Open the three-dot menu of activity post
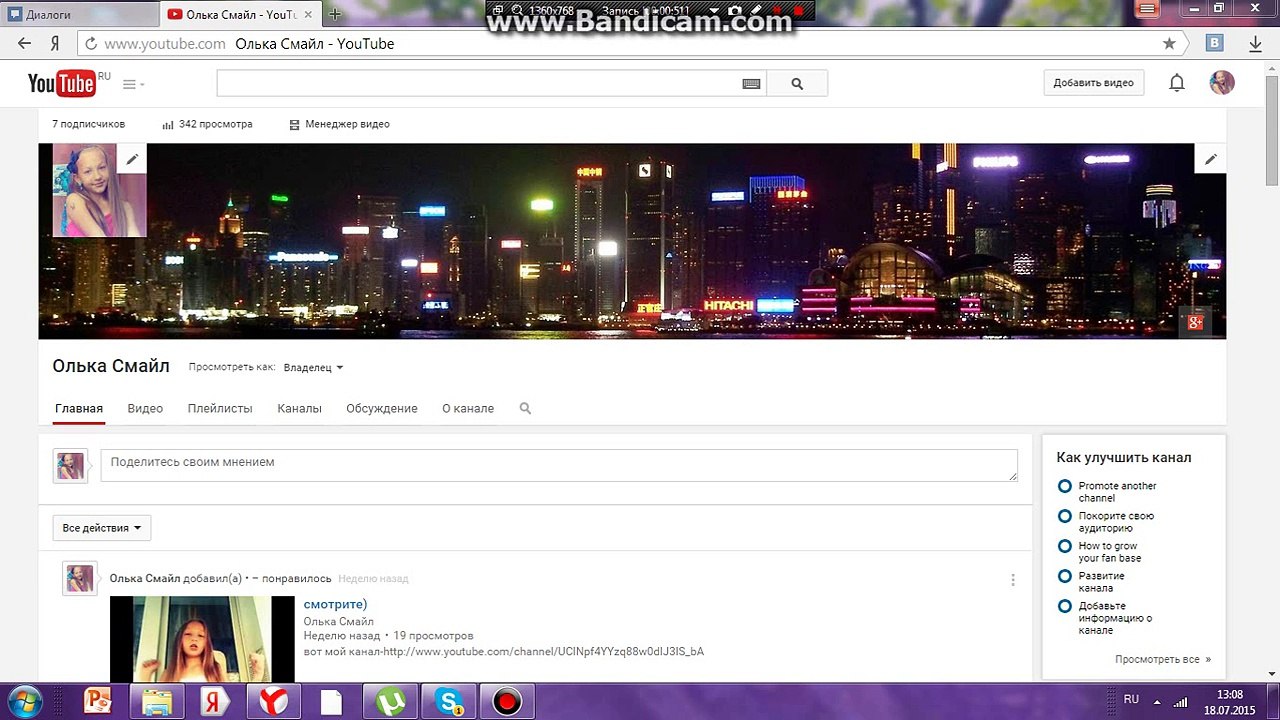Image resolution: width=1280 pixels, height=720 pixels. (x=1012, y=580)
